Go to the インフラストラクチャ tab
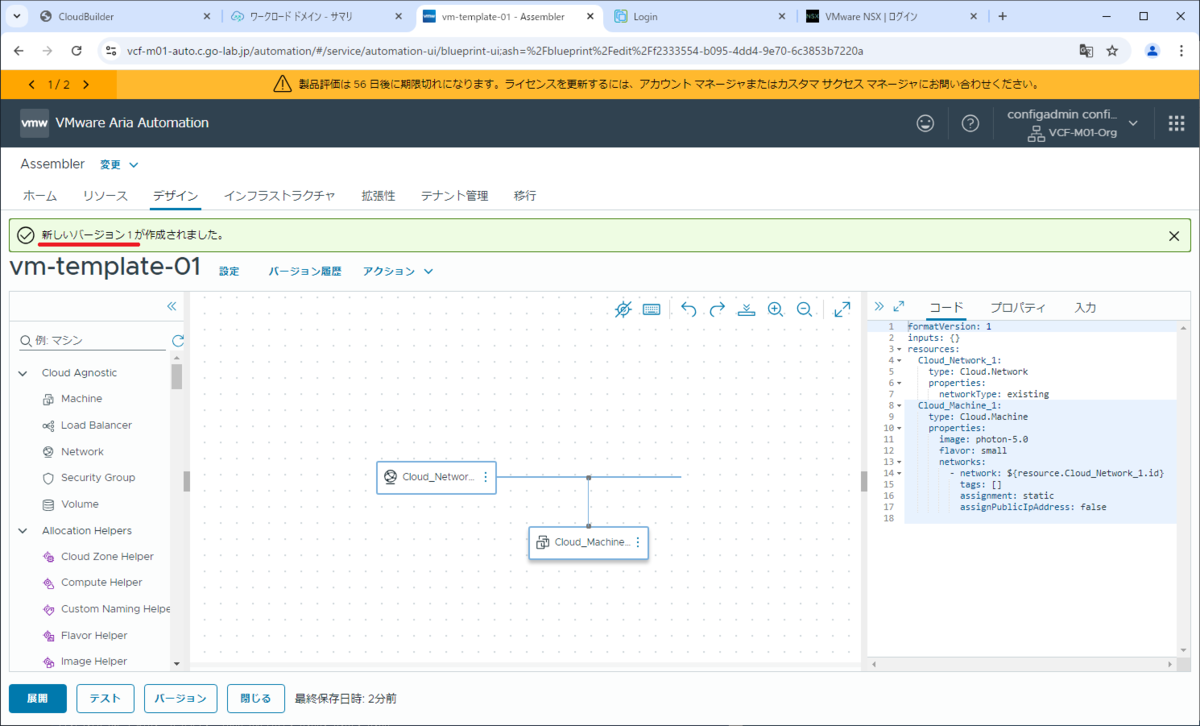Viewport: 1200px width, 726px height. click(279, 196)
